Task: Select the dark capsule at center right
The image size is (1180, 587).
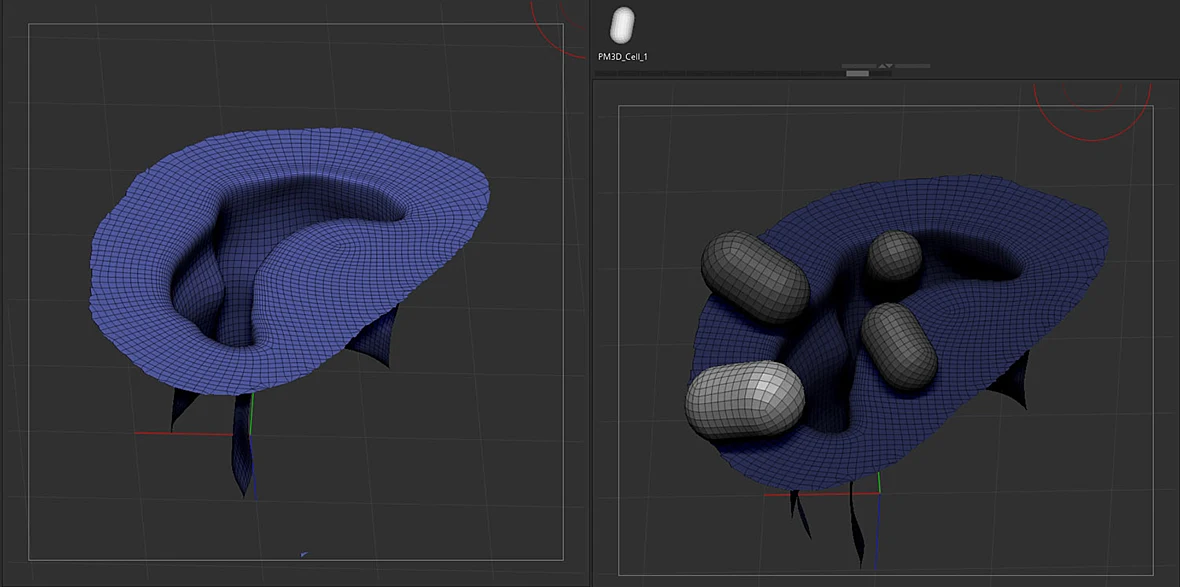Action: coord(899,345)
